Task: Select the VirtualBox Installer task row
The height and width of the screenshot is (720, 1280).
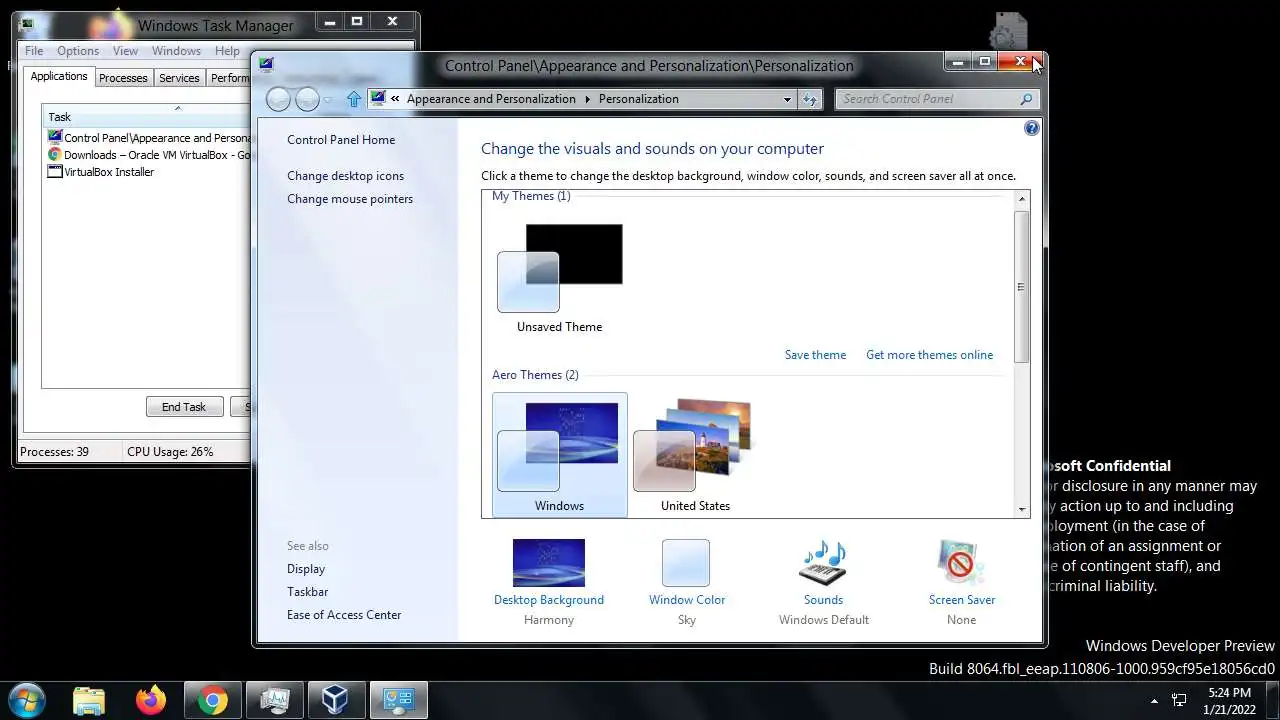Action: 148,172
